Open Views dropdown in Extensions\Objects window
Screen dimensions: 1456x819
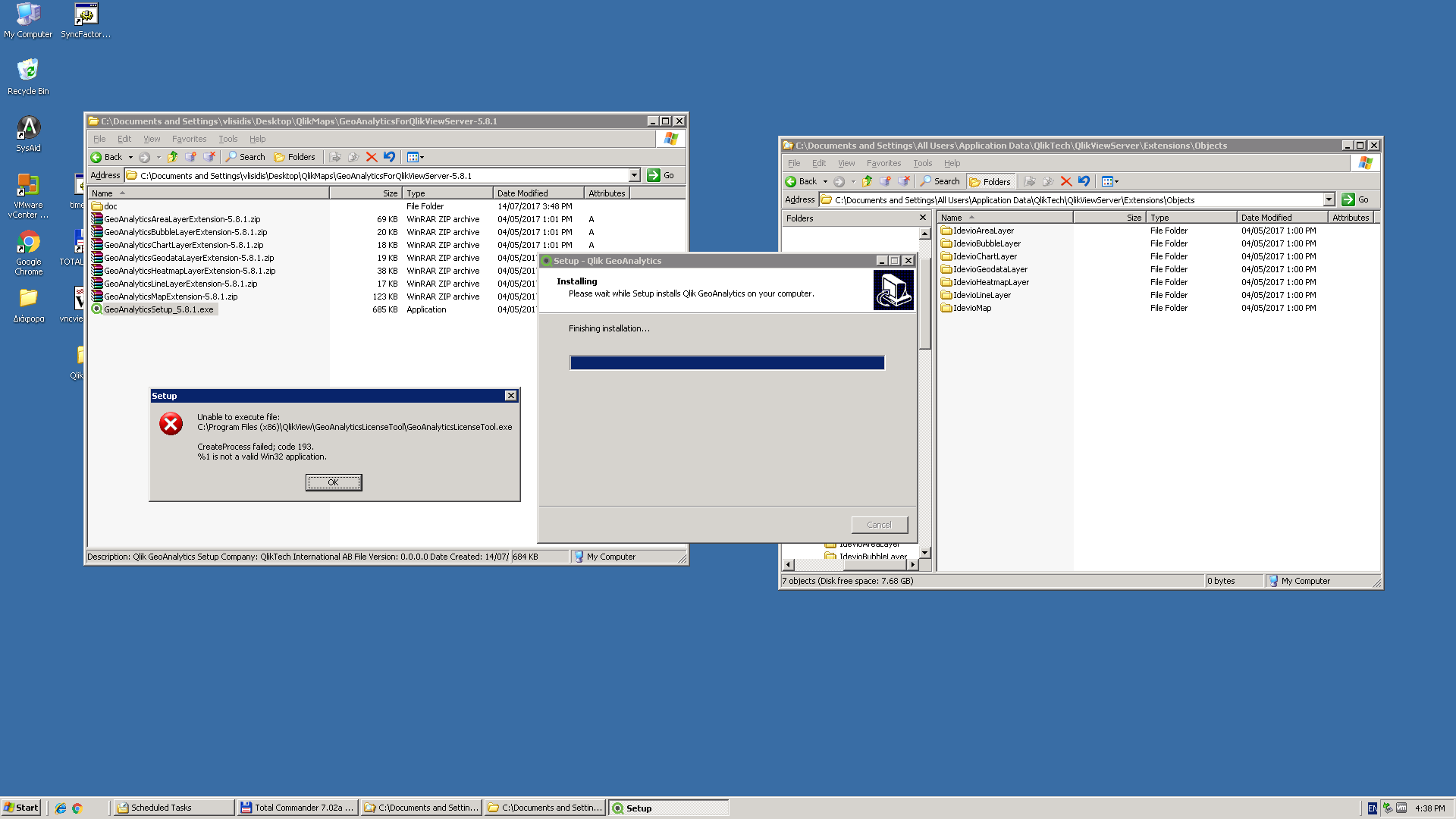pyautogui.click(x=1110, y=181)
